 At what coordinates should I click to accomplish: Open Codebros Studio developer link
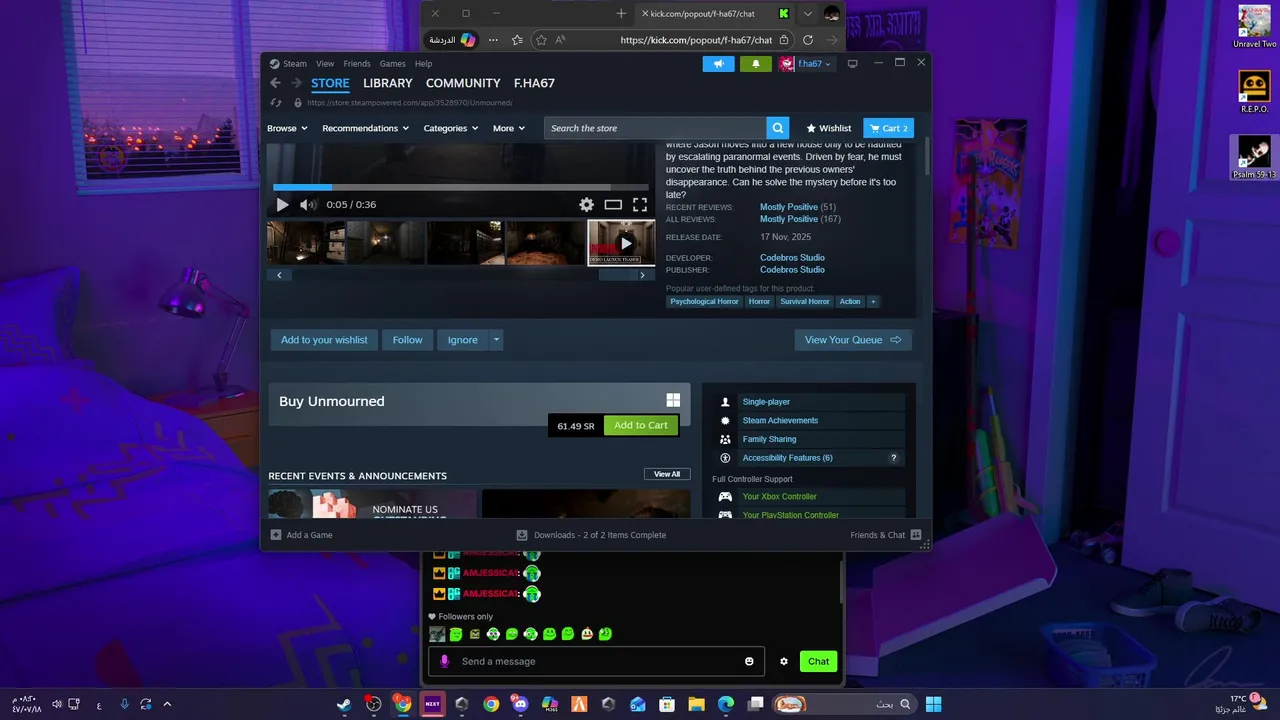(x=792, y=258)
